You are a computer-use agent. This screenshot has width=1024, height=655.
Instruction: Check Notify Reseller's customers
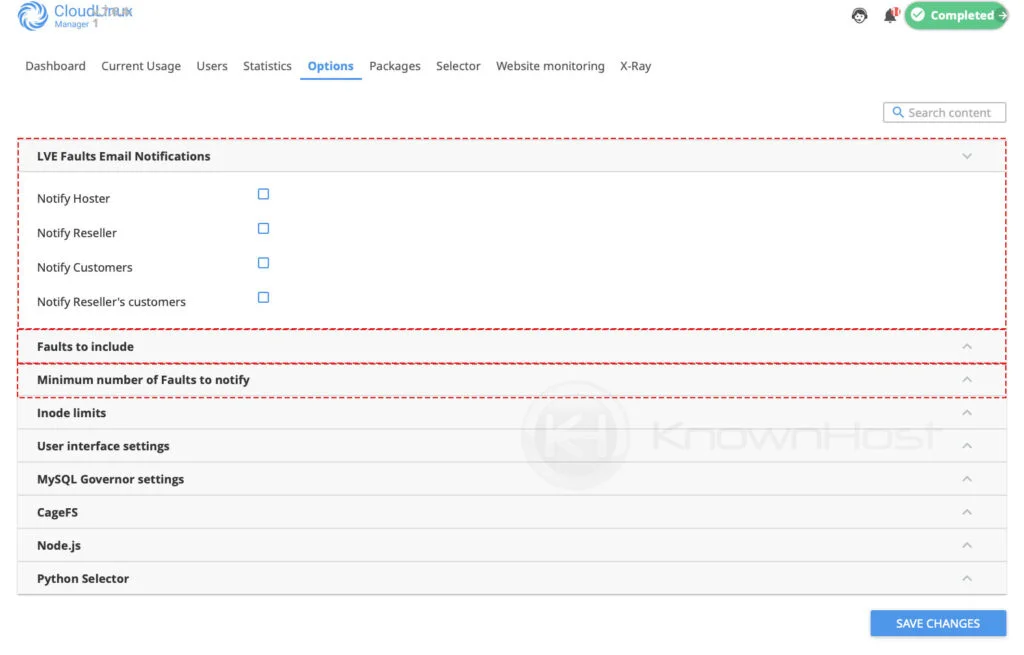tap(263, 297)
